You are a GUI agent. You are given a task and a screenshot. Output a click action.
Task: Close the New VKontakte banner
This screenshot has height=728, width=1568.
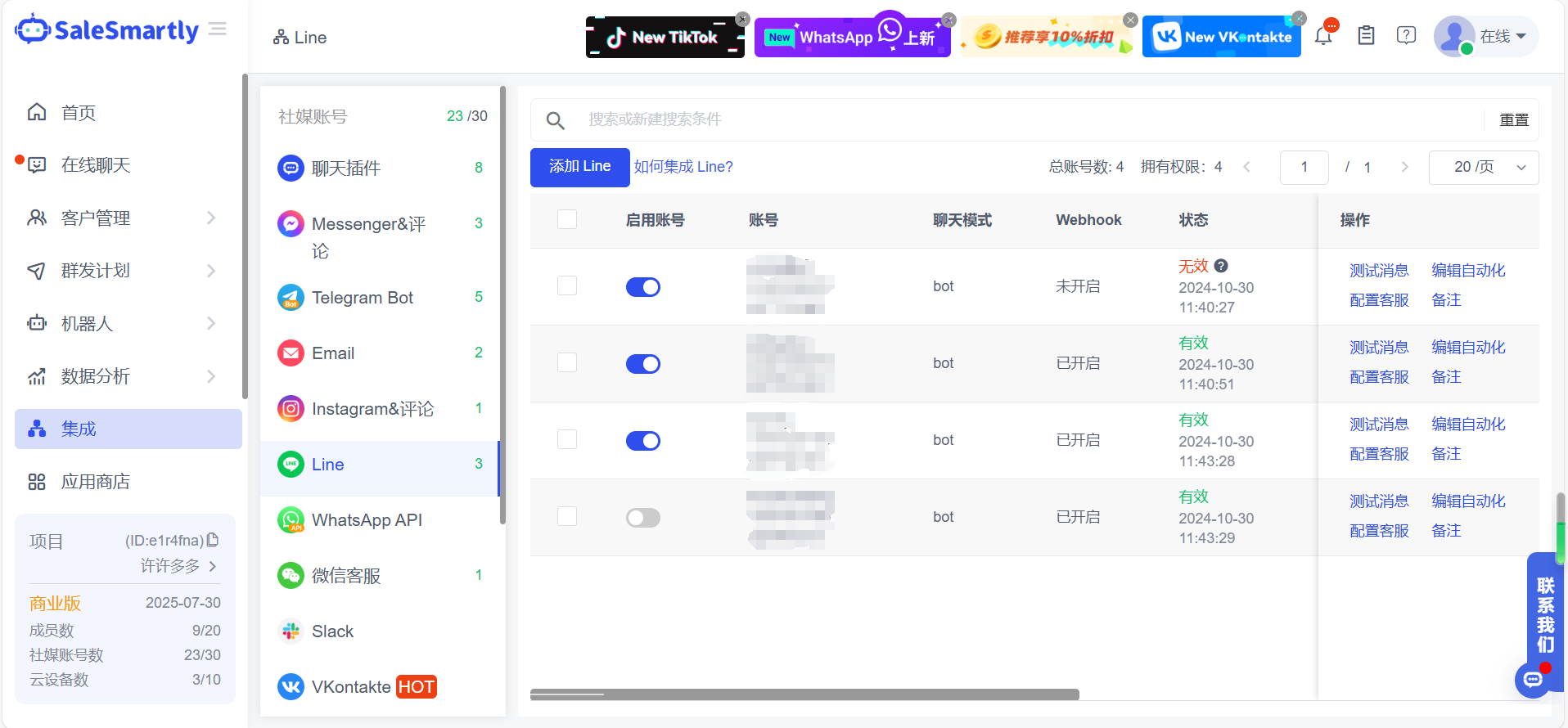pos(1299,18)
